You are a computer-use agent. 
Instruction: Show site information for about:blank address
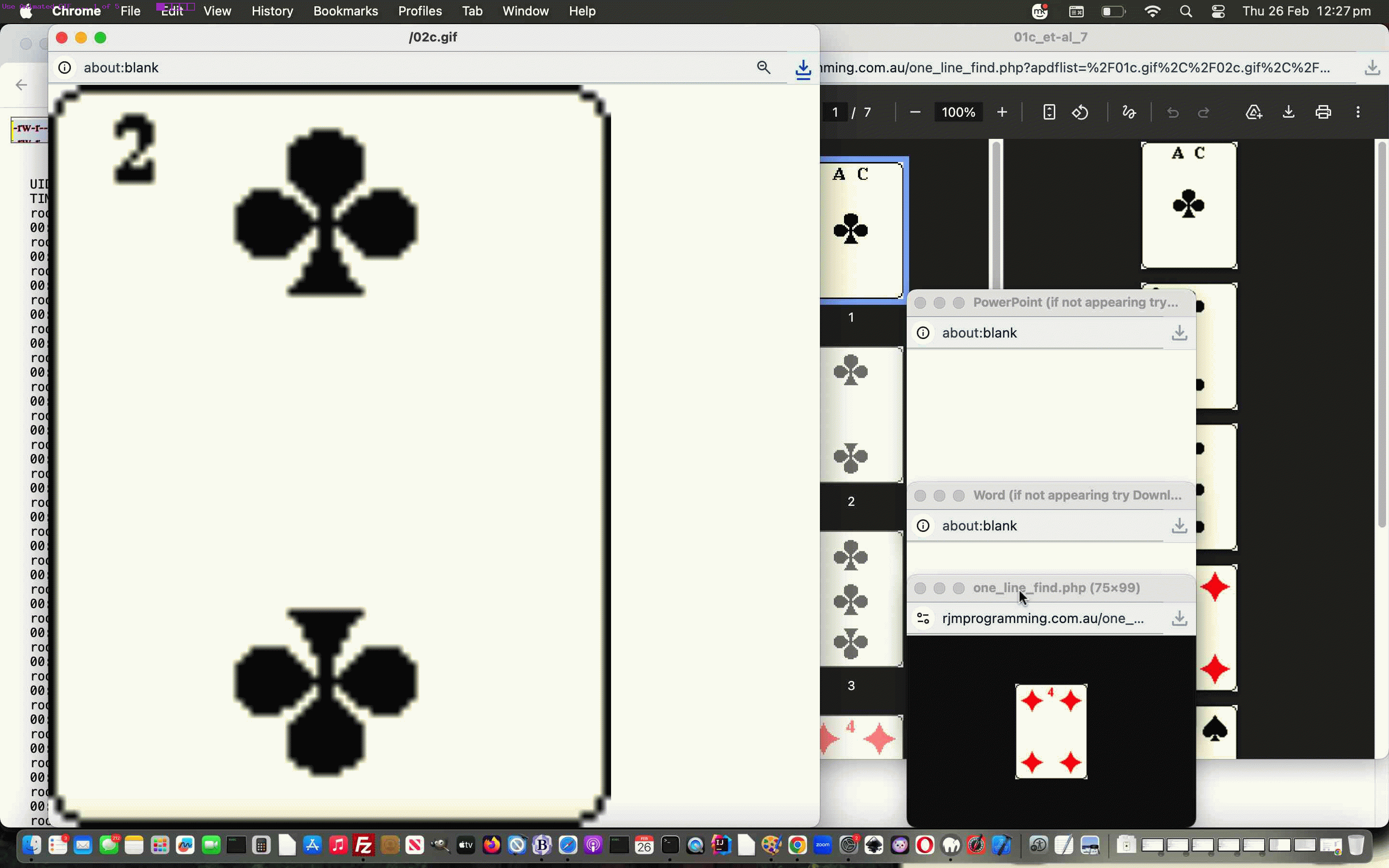(65, 68)
